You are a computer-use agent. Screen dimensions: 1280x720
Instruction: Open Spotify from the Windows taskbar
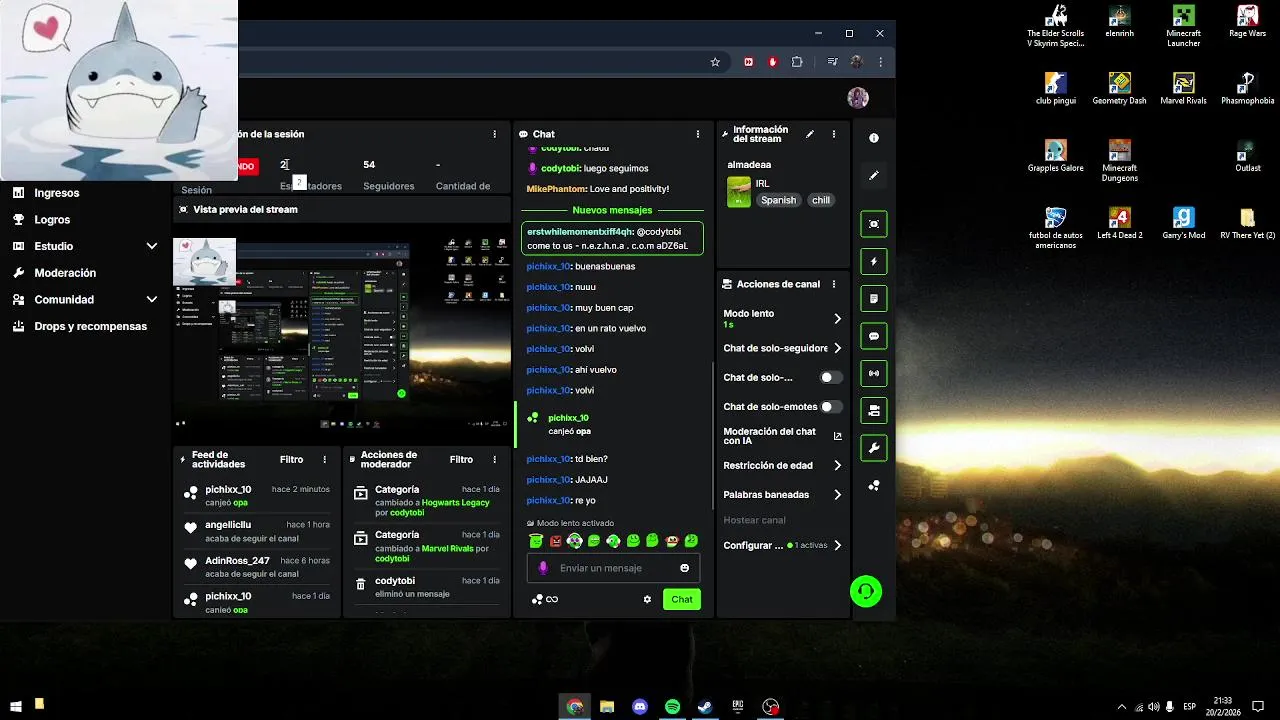point(673,706)
